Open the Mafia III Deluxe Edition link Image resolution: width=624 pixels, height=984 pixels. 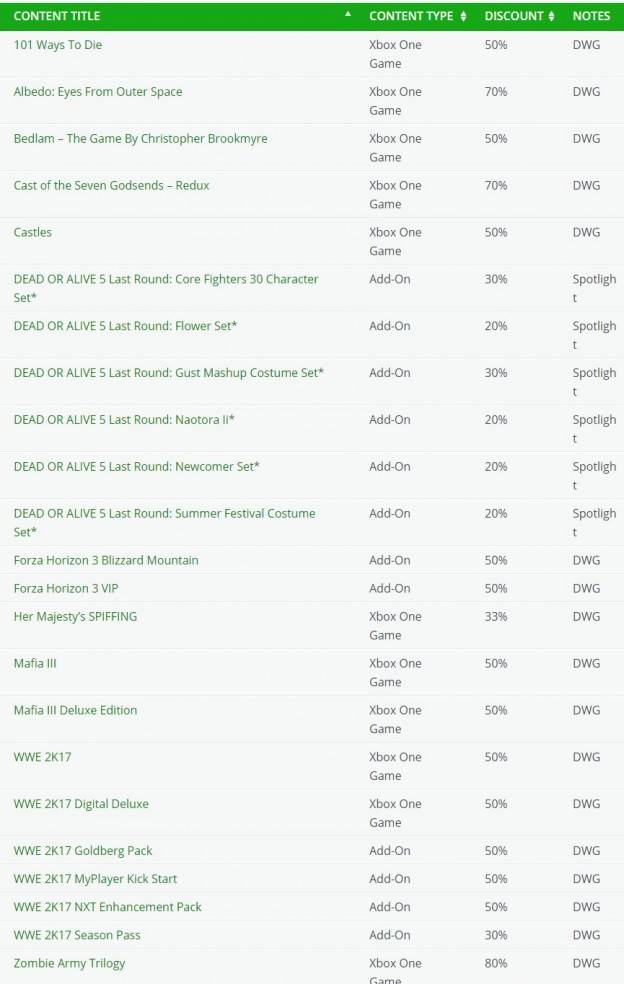point(75,710)
